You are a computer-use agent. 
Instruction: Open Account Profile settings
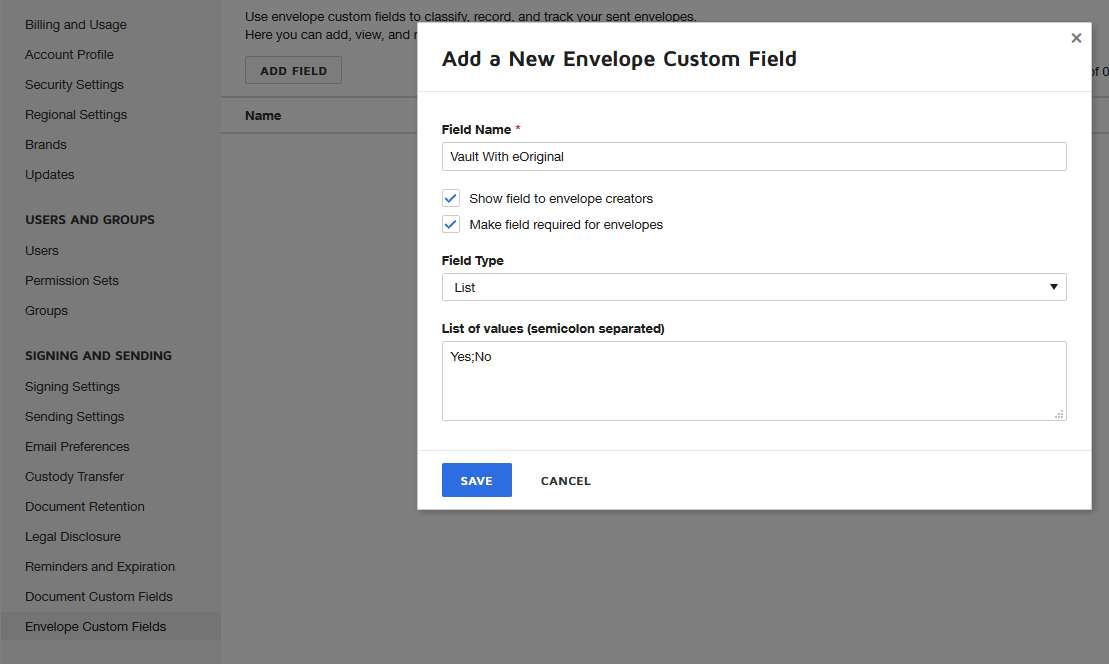[x=69, y=54]
